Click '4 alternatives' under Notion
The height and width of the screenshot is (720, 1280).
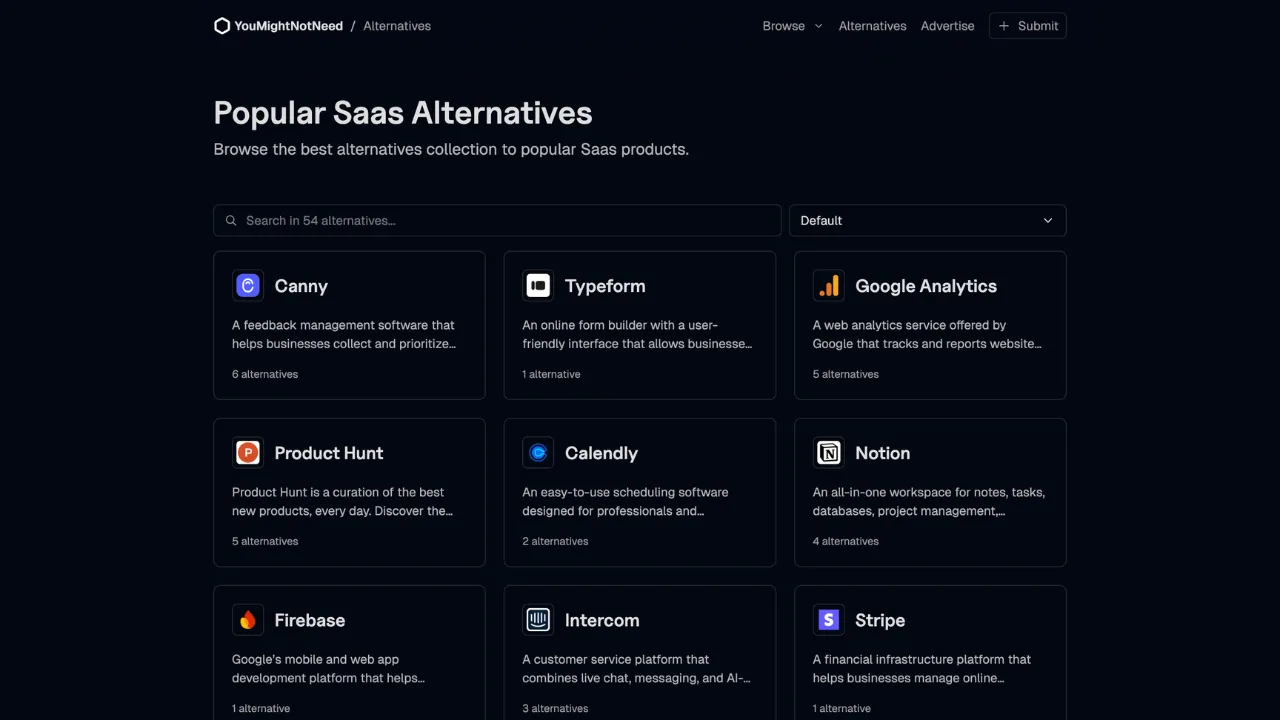click(846, 541)
